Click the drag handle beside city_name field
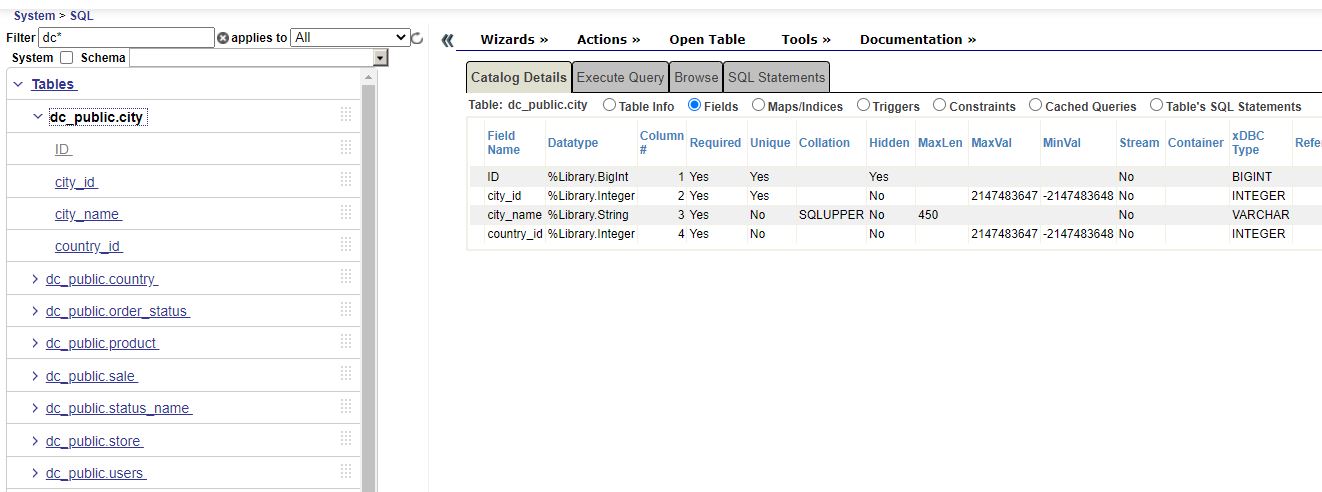This screenshot has width=1322, height=492. 346,212
